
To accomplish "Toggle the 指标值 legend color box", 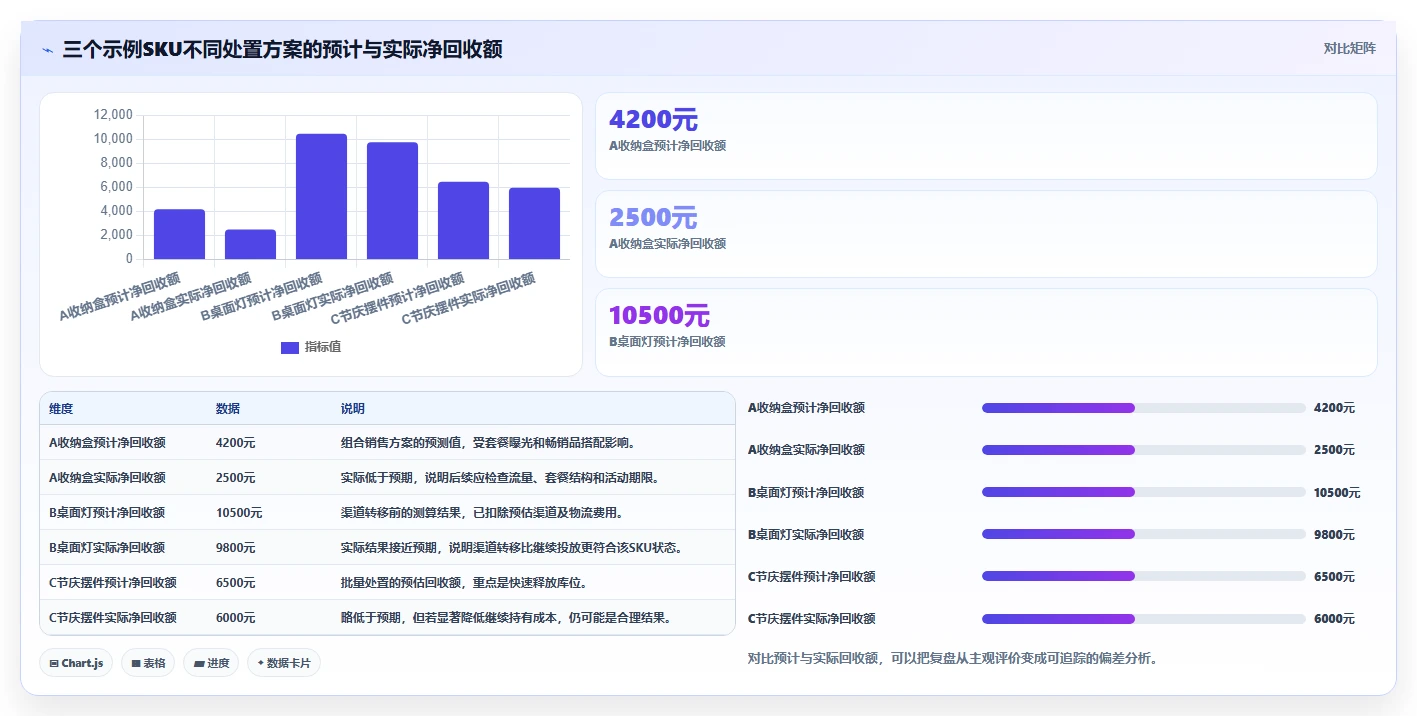I will [290, 347].
